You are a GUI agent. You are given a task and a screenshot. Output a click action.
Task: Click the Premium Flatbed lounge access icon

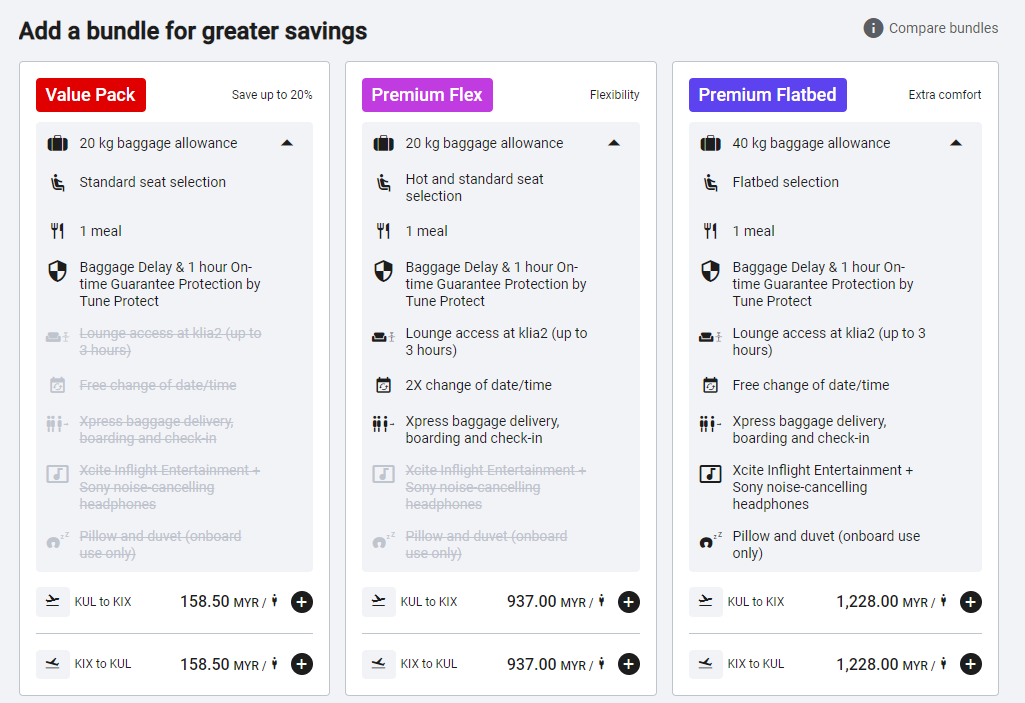(x=710, y=338)
